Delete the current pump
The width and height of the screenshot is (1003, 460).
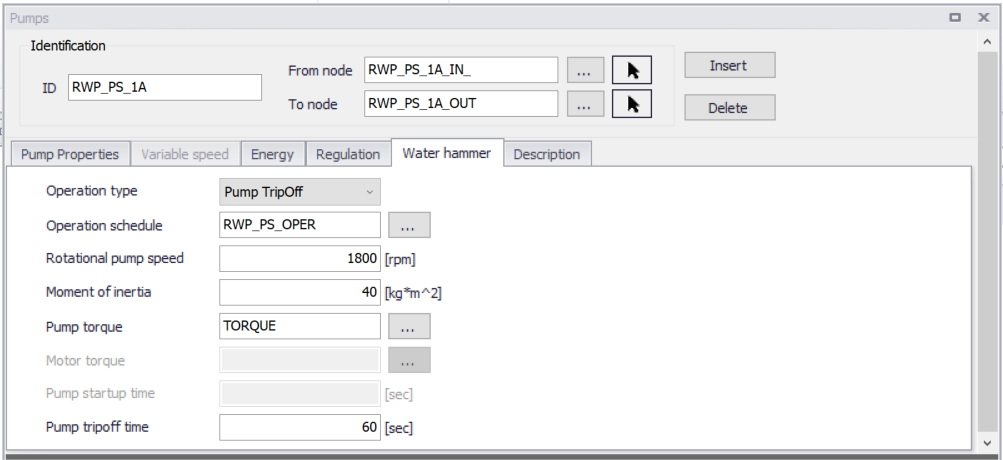[730, 107]
